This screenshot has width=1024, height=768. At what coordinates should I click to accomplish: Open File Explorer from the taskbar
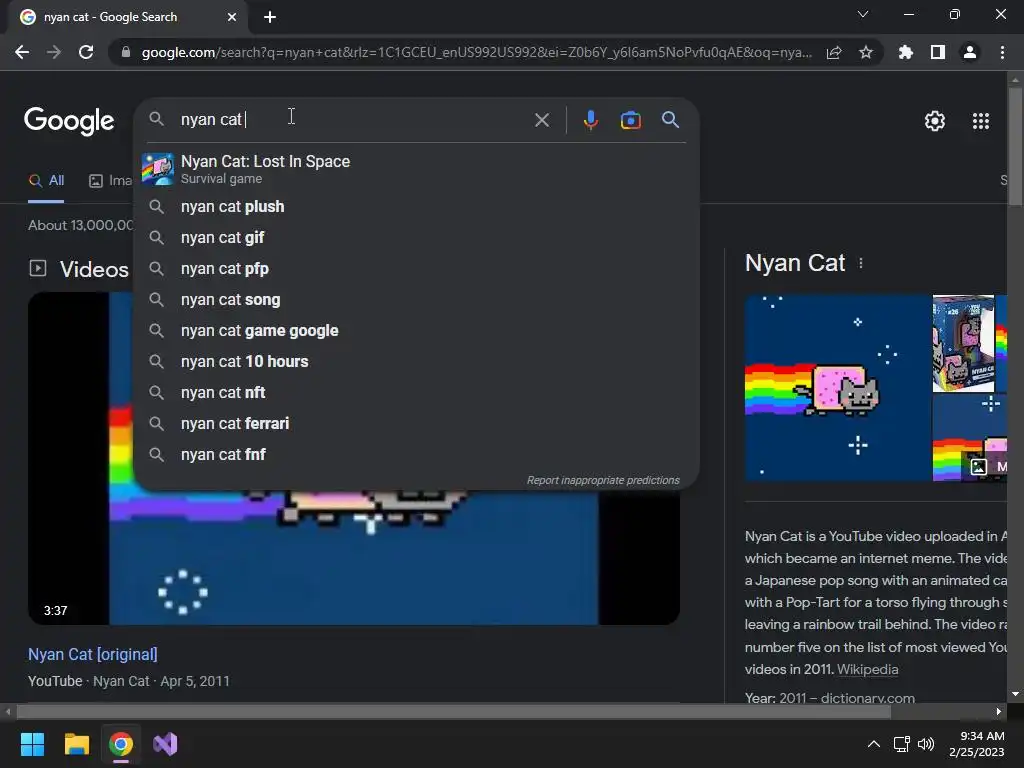click(x=76, y=744)
